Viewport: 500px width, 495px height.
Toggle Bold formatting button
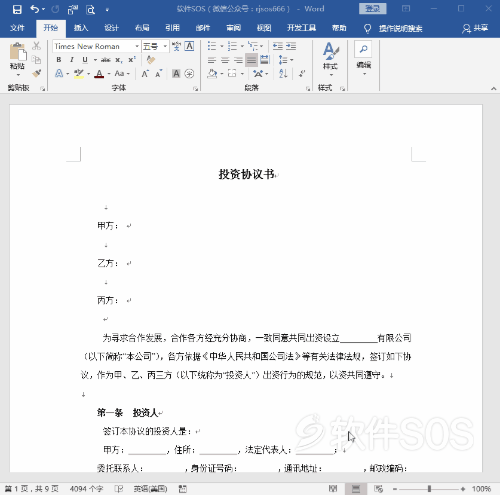coord(59,60)
